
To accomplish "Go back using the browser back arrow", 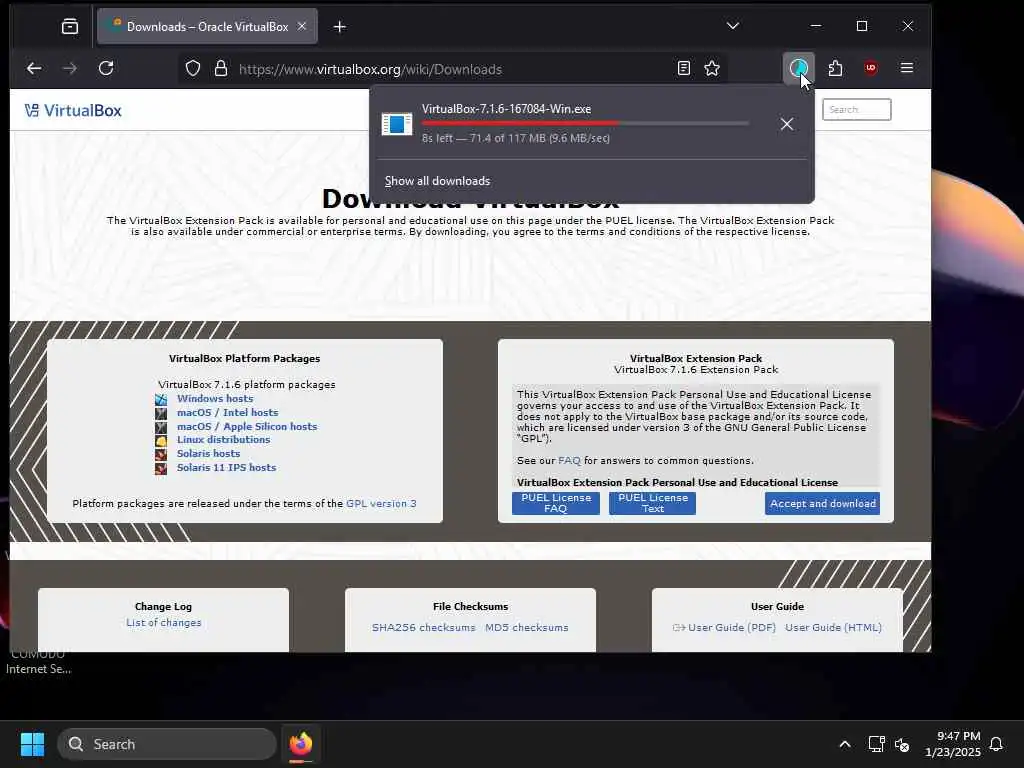I will click(x=34, y=68).
